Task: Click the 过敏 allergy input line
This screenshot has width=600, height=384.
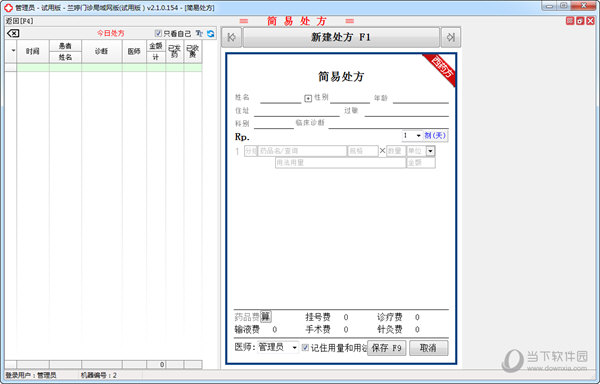Action: pos(406,111)
